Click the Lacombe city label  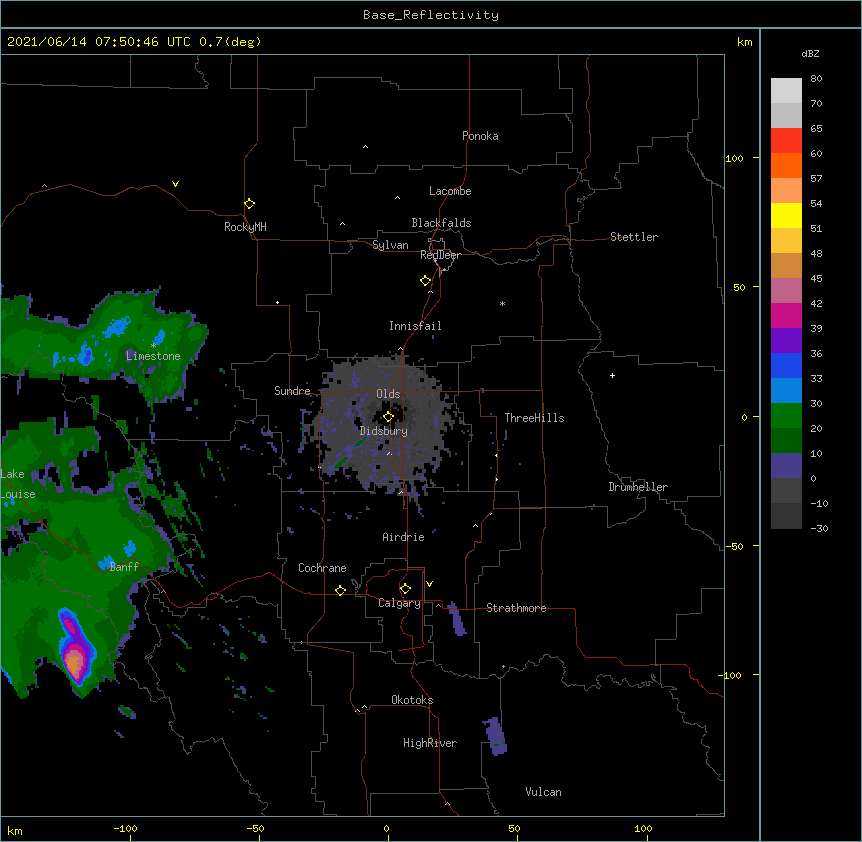(450, 191)
